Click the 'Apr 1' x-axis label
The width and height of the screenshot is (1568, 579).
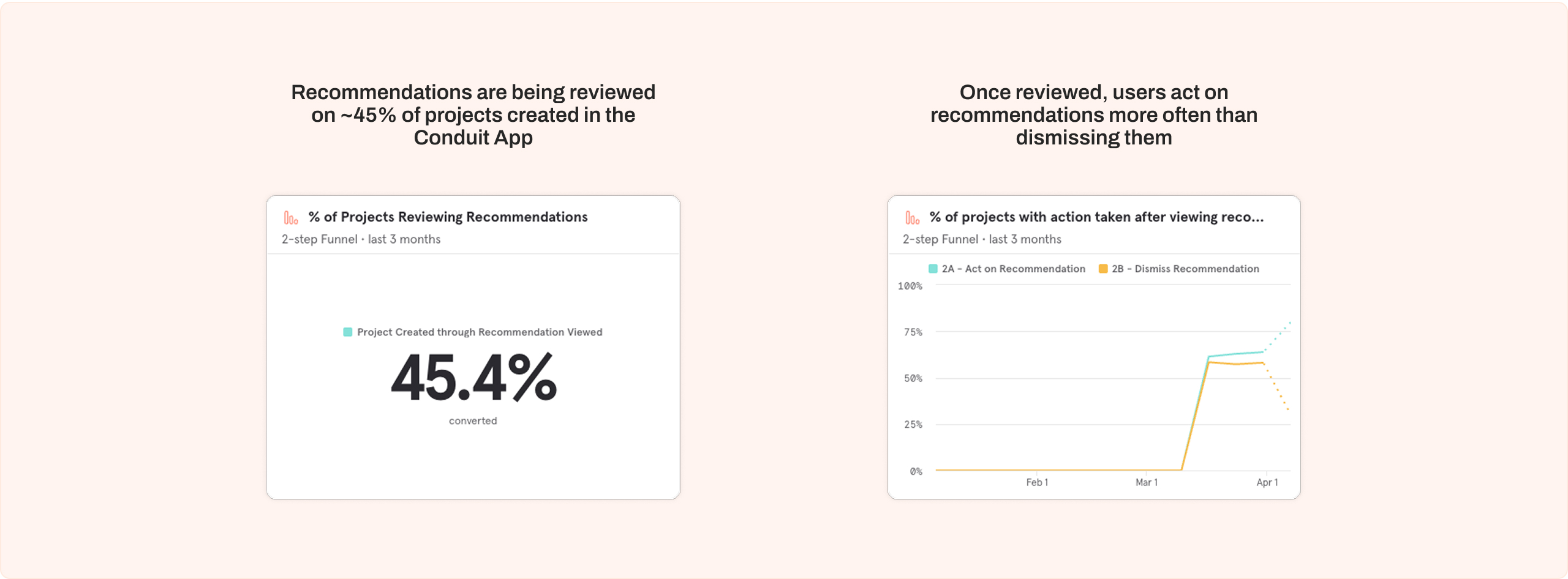(x=1267, y=482)
